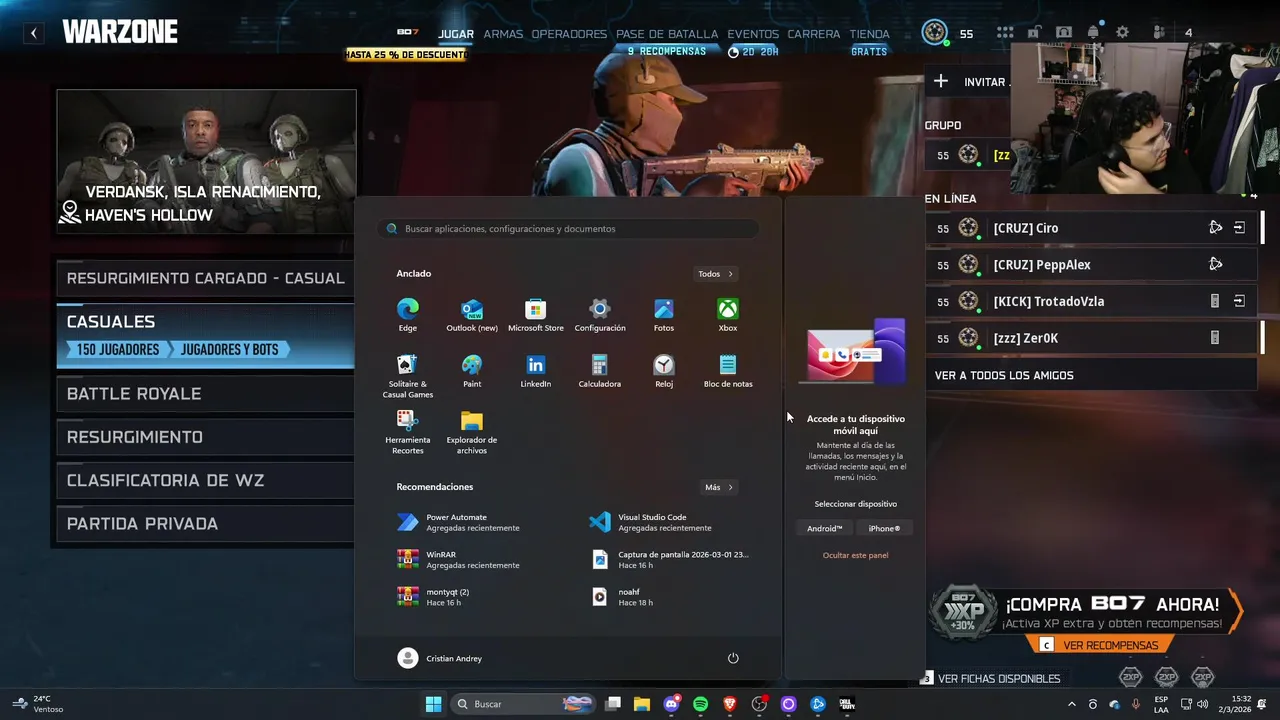Launch Outlook (new) pinned app

(472, 315)
